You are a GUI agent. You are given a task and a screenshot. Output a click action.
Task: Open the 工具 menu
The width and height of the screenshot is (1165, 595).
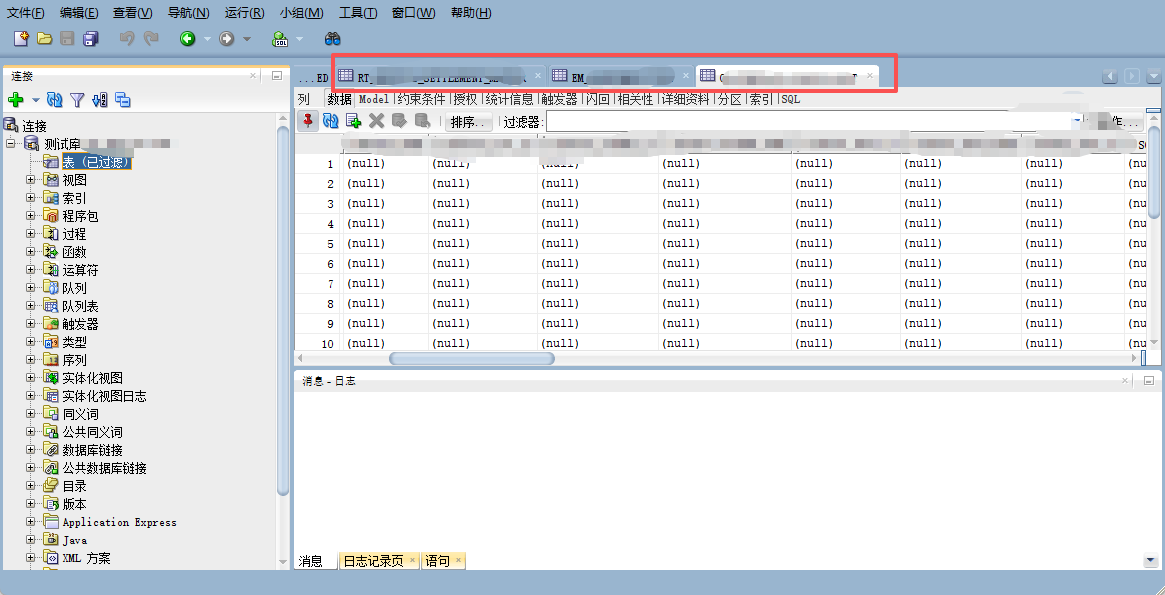(358, 13)
